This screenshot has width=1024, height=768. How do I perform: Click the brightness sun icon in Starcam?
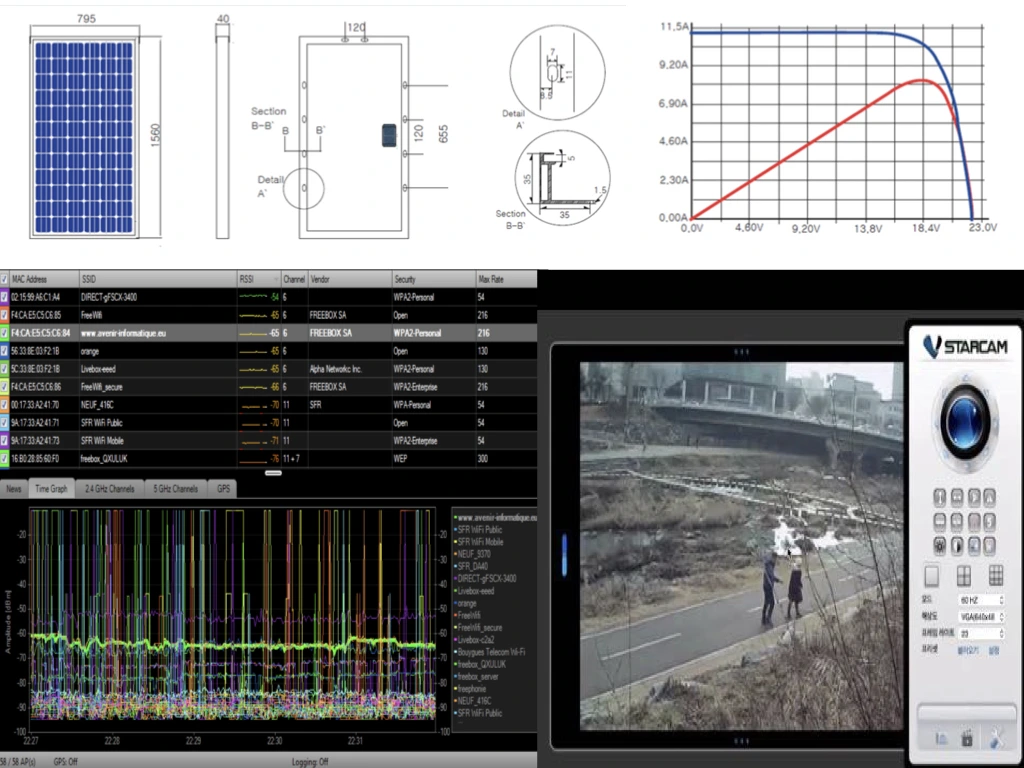[x=940, y=546]
